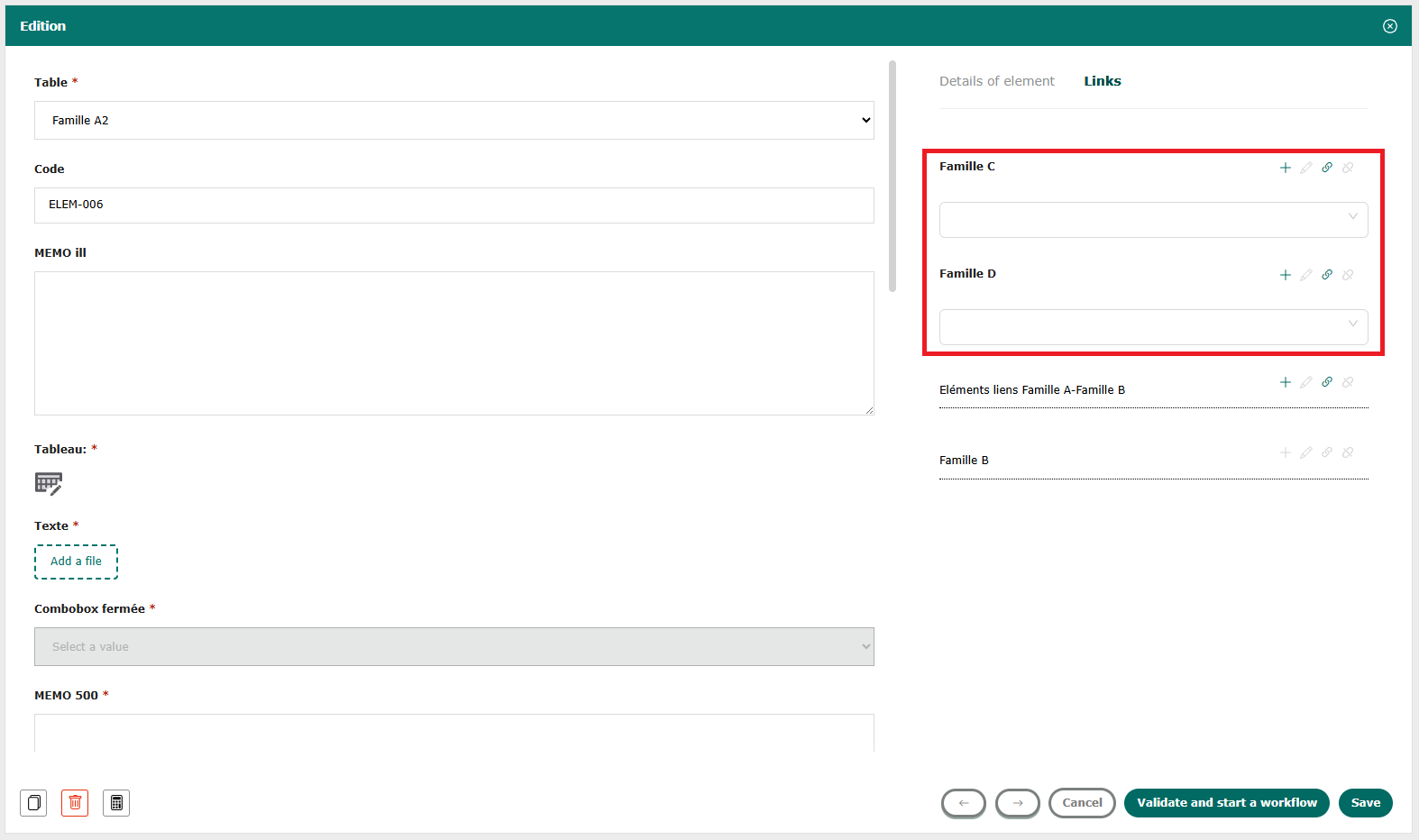
Task: Open the Tableau grid editor icon
Action: [49, 484]
